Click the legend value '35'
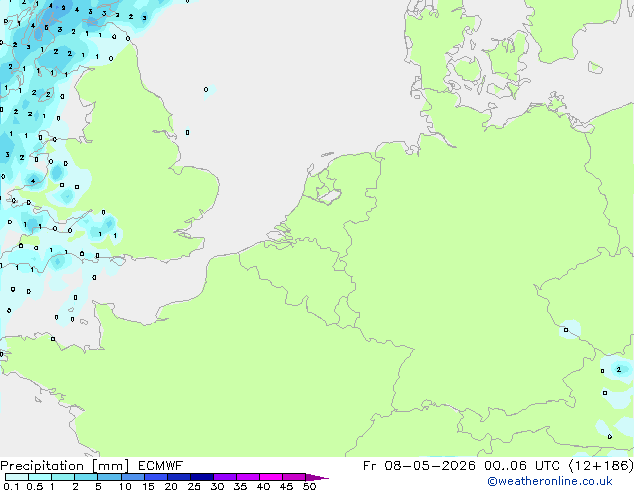This screenshot has height=490, width=634. [x=240, y=486]
